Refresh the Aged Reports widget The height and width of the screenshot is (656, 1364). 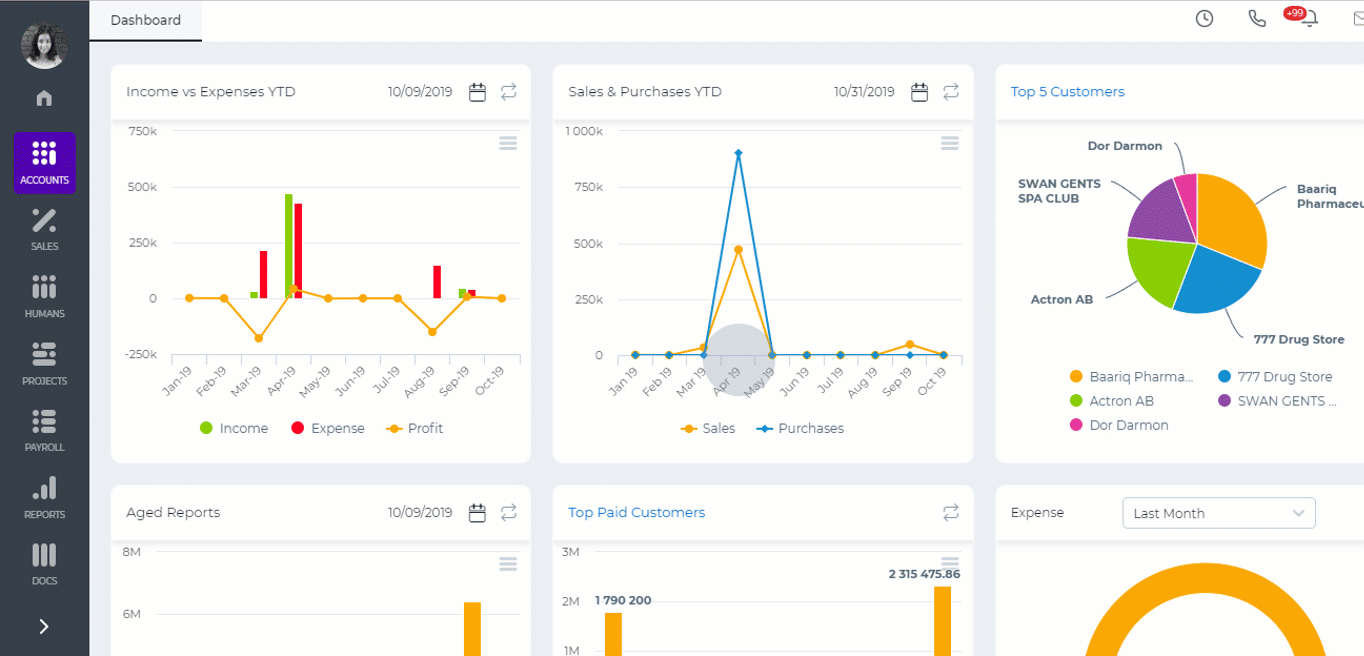tap(509, 513)
